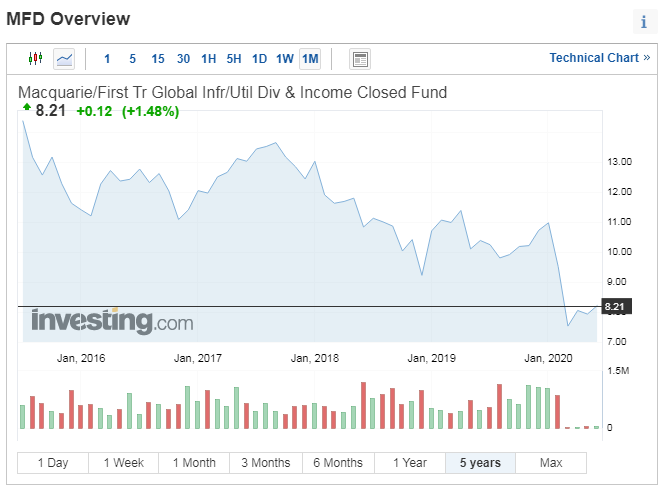666x498 pixels.
Task: Click the +1.48% change value
Action: click(150, 111)
